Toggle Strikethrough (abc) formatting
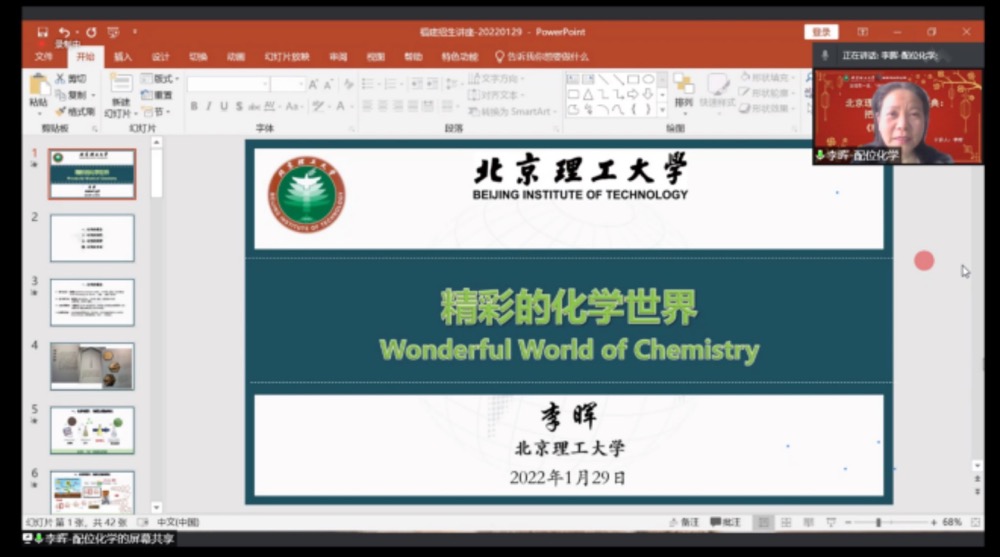The width and height of the screenshot is (1000, 557). [x=254, y=107]
